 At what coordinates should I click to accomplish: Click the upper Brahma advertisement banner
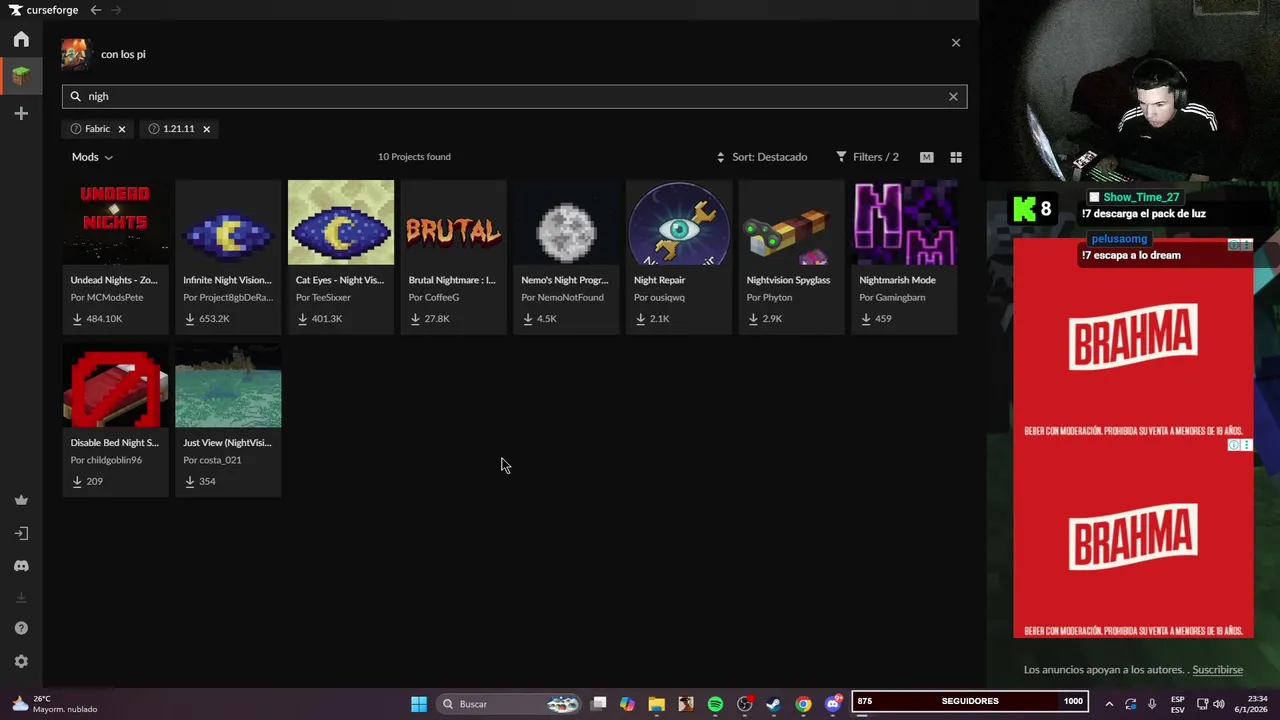point(1133,338)
